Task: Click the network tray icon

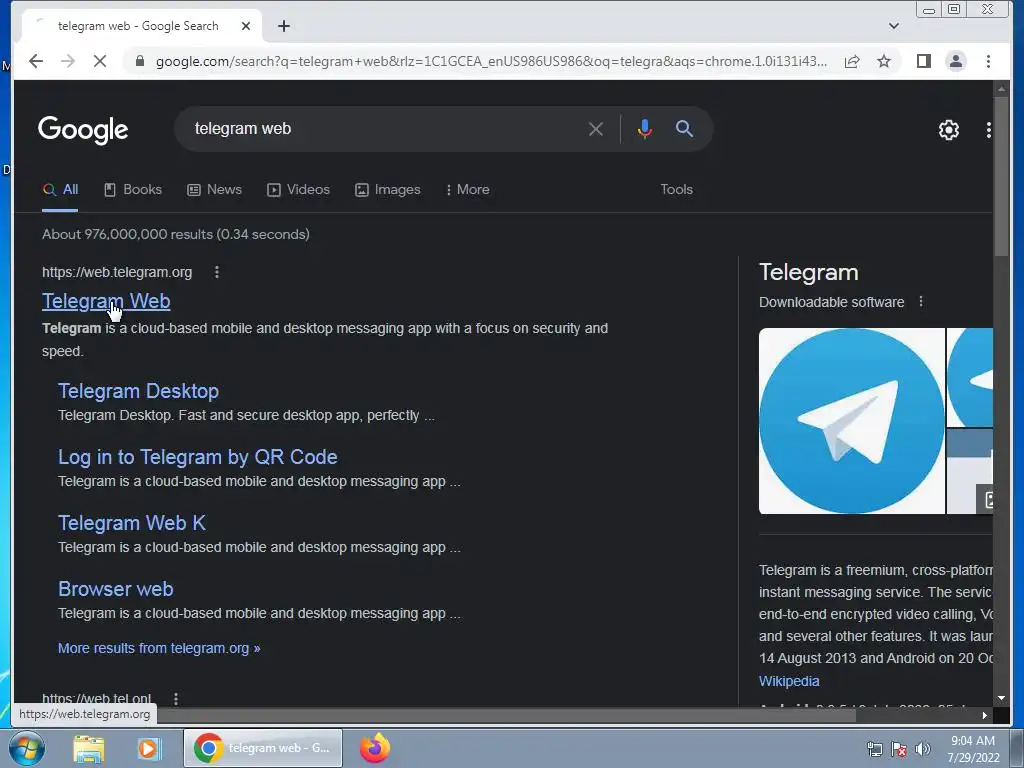Action: tap(874, 749)
